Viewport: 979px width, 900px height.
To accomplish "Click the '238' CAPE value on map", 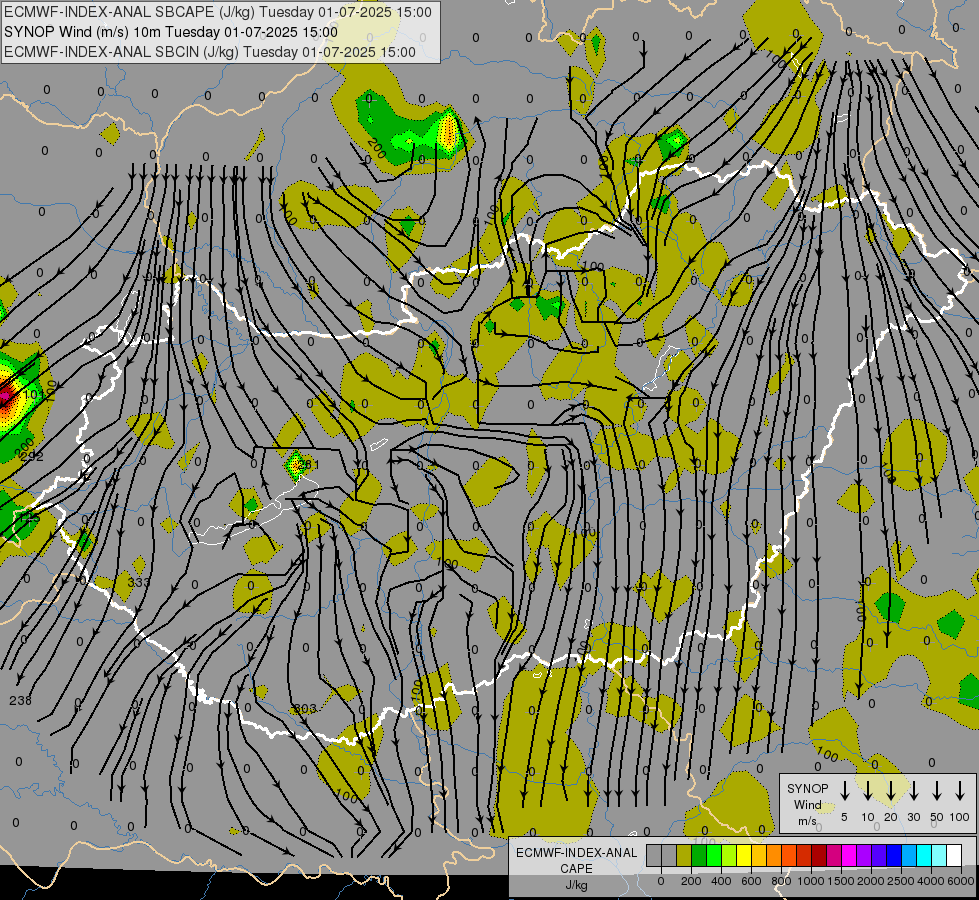I will click(x=20, y=700).
